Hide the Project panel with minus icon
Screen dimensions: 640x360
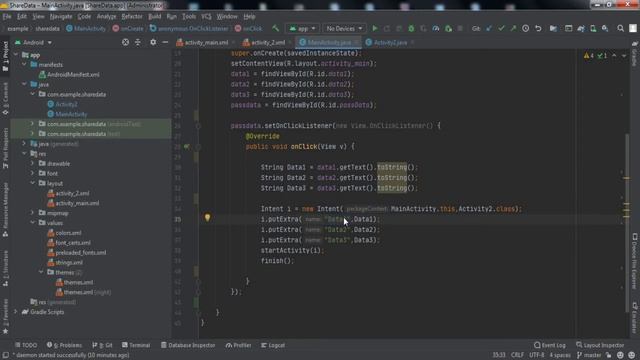(x=165, y=42)
